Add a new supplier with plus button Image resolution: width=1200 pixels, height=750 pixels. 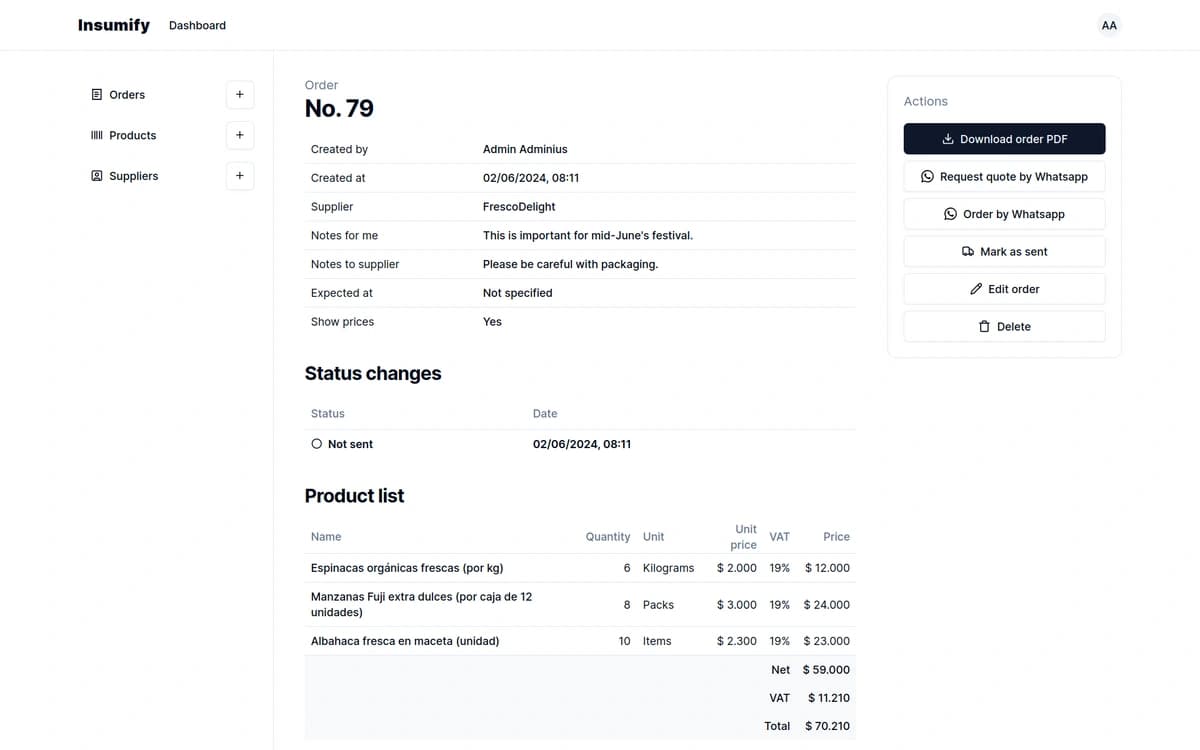(x=240, y=176)
